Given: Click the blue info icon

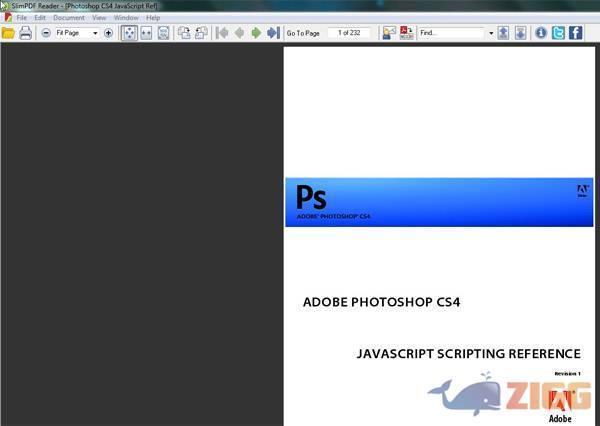Looking at the screenshot, I should point(541,33).
